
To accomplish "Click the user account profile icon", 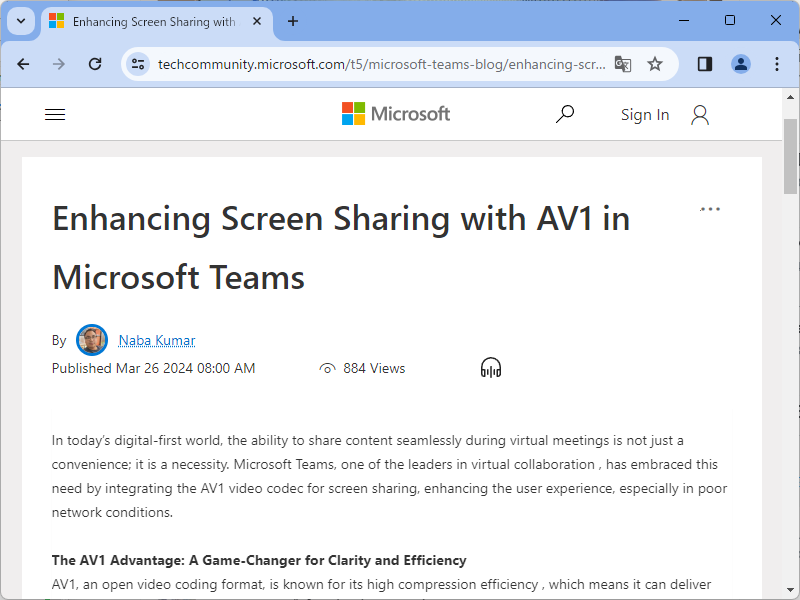I will click(x=700, y=115).
